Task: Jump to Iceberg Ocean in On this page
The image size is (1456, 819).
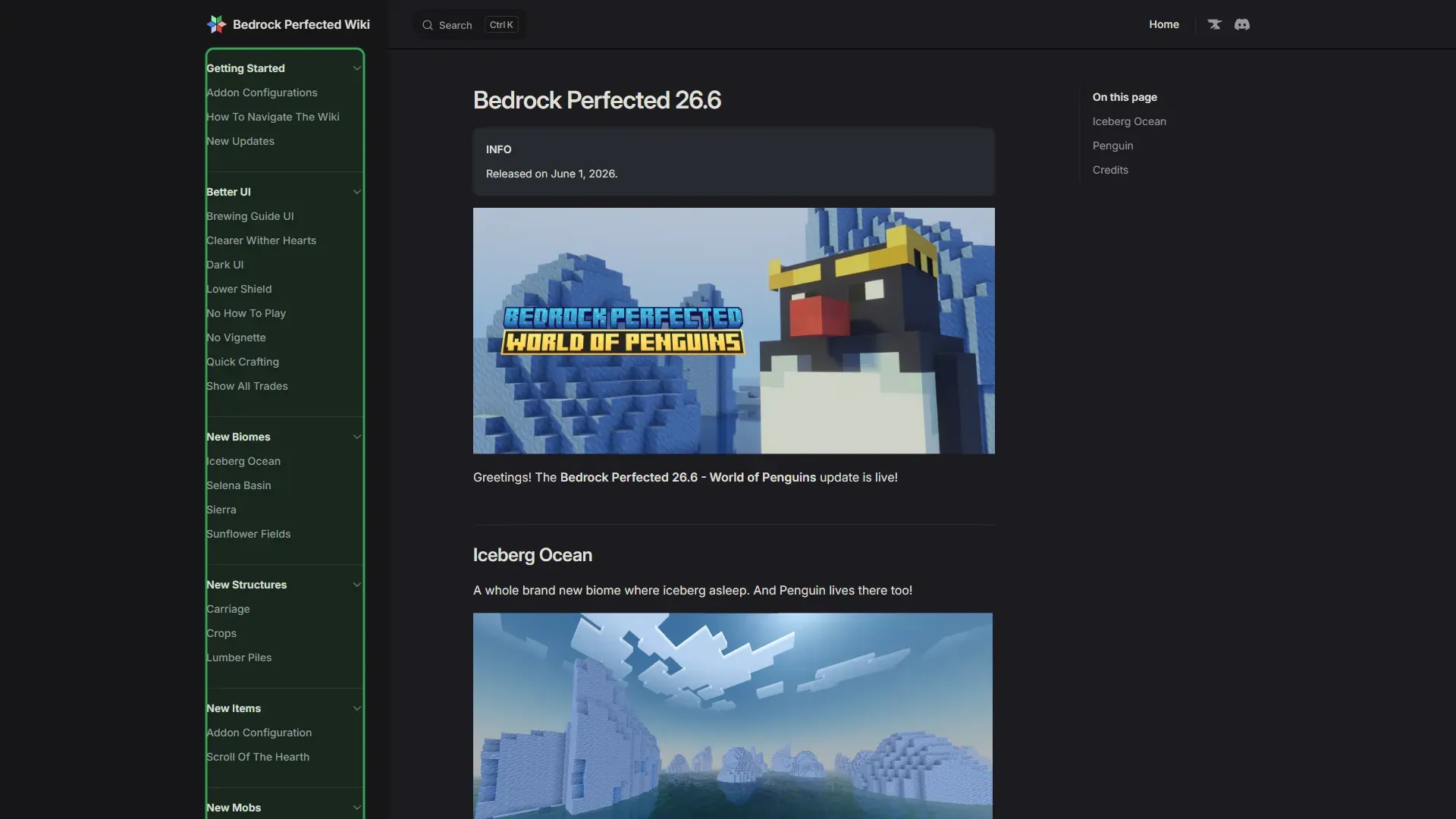Action: (1129, 121)
